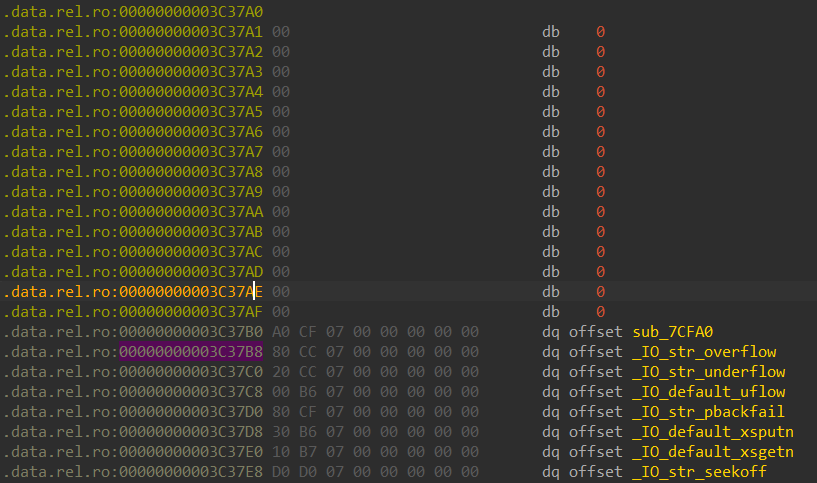Viewport: 817px width, 483px height.
Task: Select the address 00000000003C37E8
Action: (191, 472)
